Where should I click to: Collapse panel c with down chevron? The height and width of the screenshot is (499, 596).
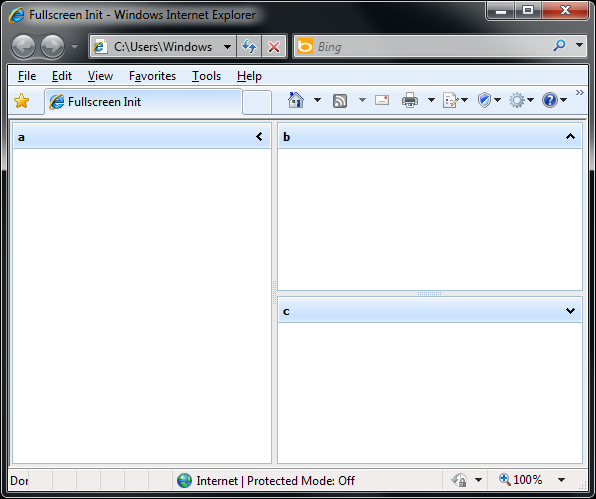coord(570,311)
